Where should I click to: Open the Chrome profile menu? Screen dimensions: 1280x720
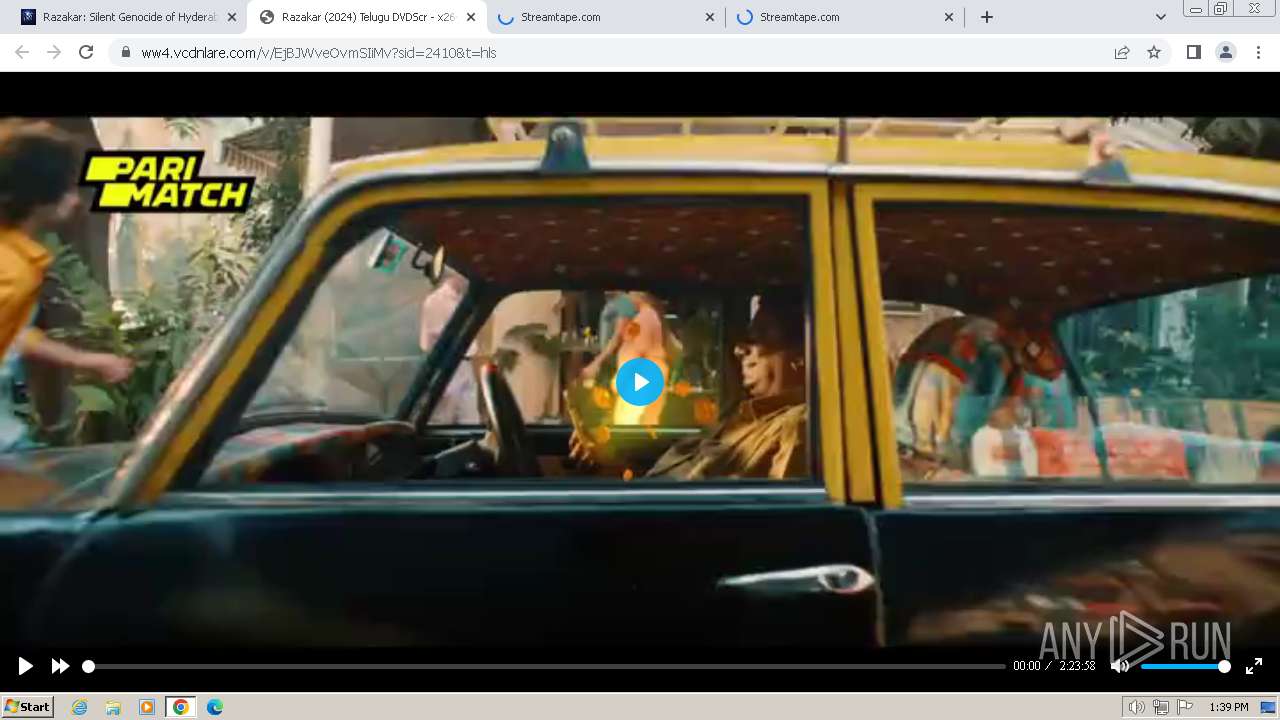(x=1226, y=52)
